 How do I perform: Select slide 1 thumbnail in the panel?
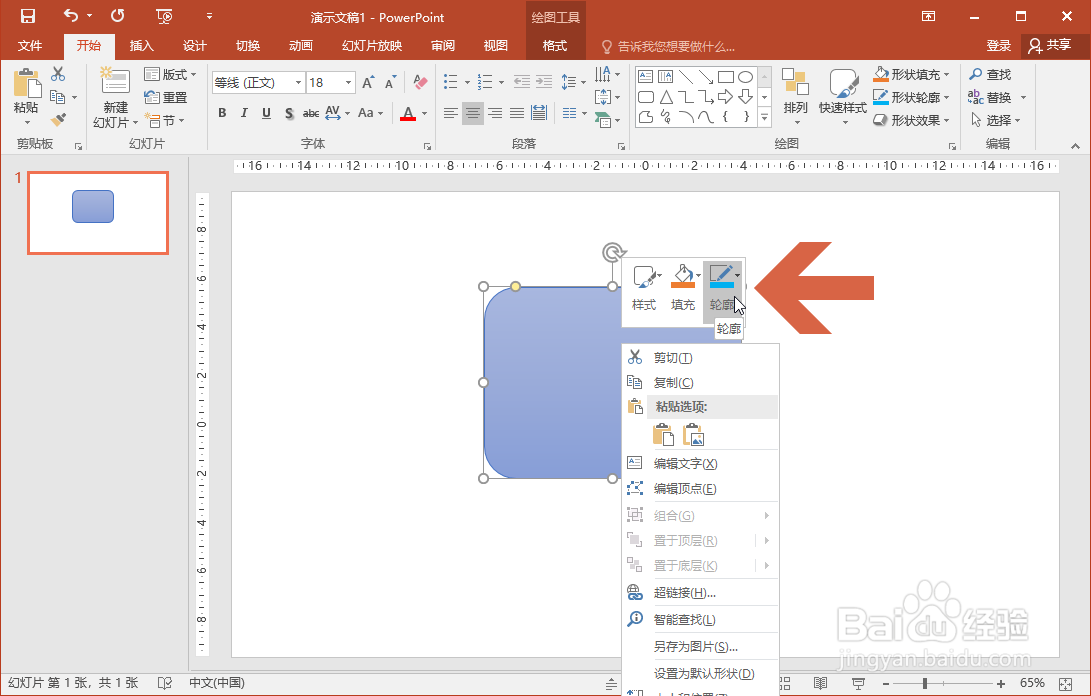[x=98, y=213]
